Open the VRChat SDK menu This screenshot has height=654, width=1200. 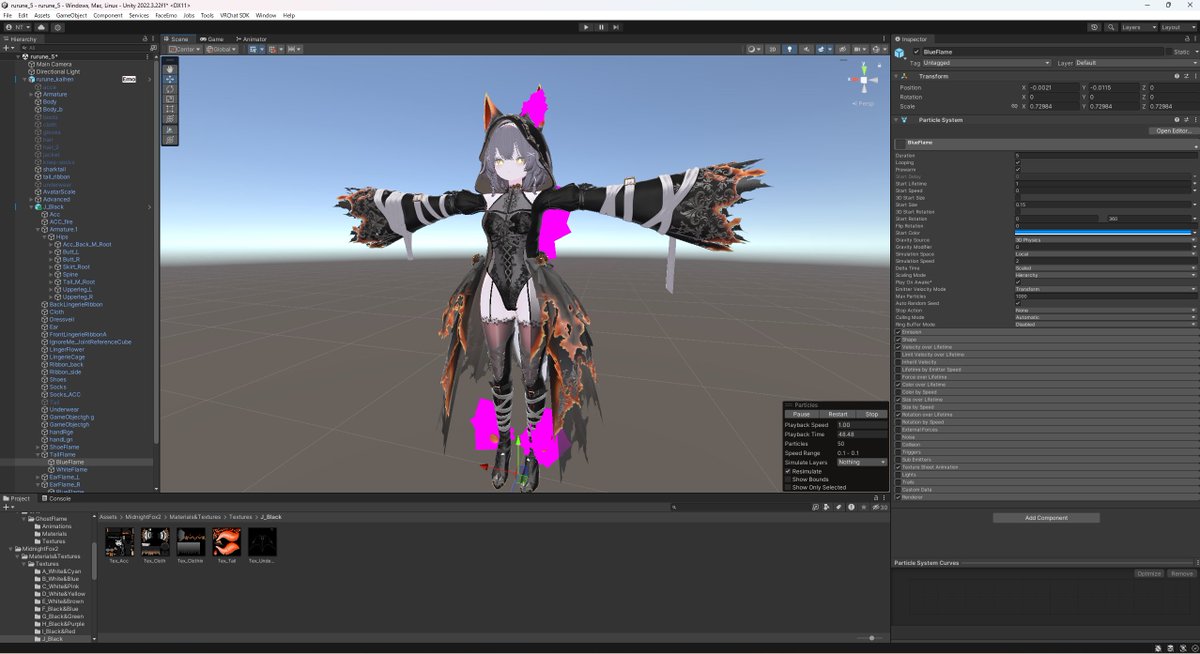pos(235,16)
